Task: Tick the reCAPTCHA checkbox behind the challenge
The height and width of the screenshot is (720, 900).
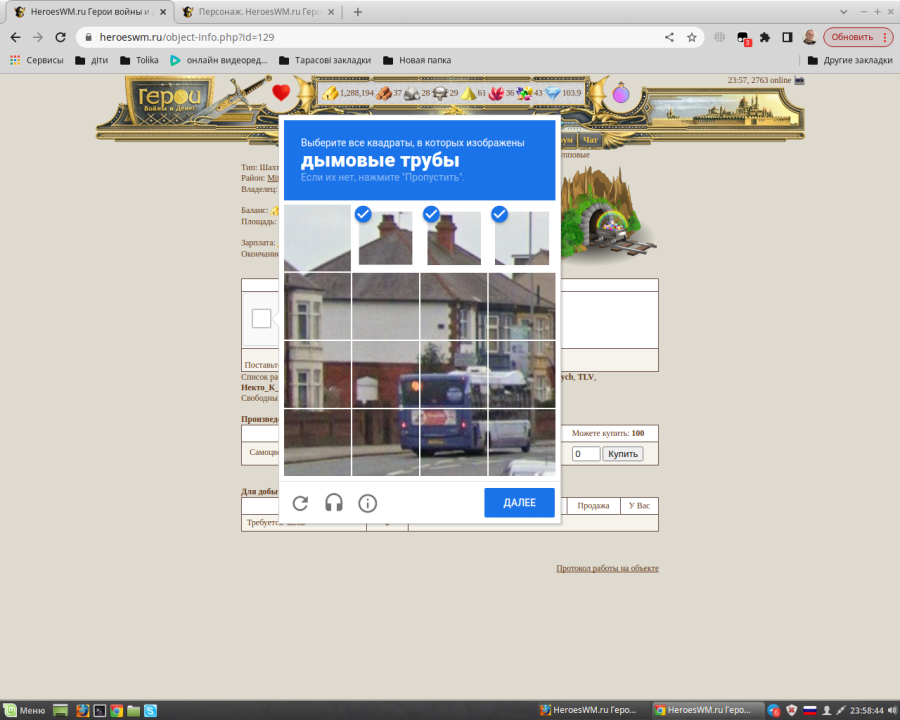Action: pyautogui.click(x=261, y=319)
